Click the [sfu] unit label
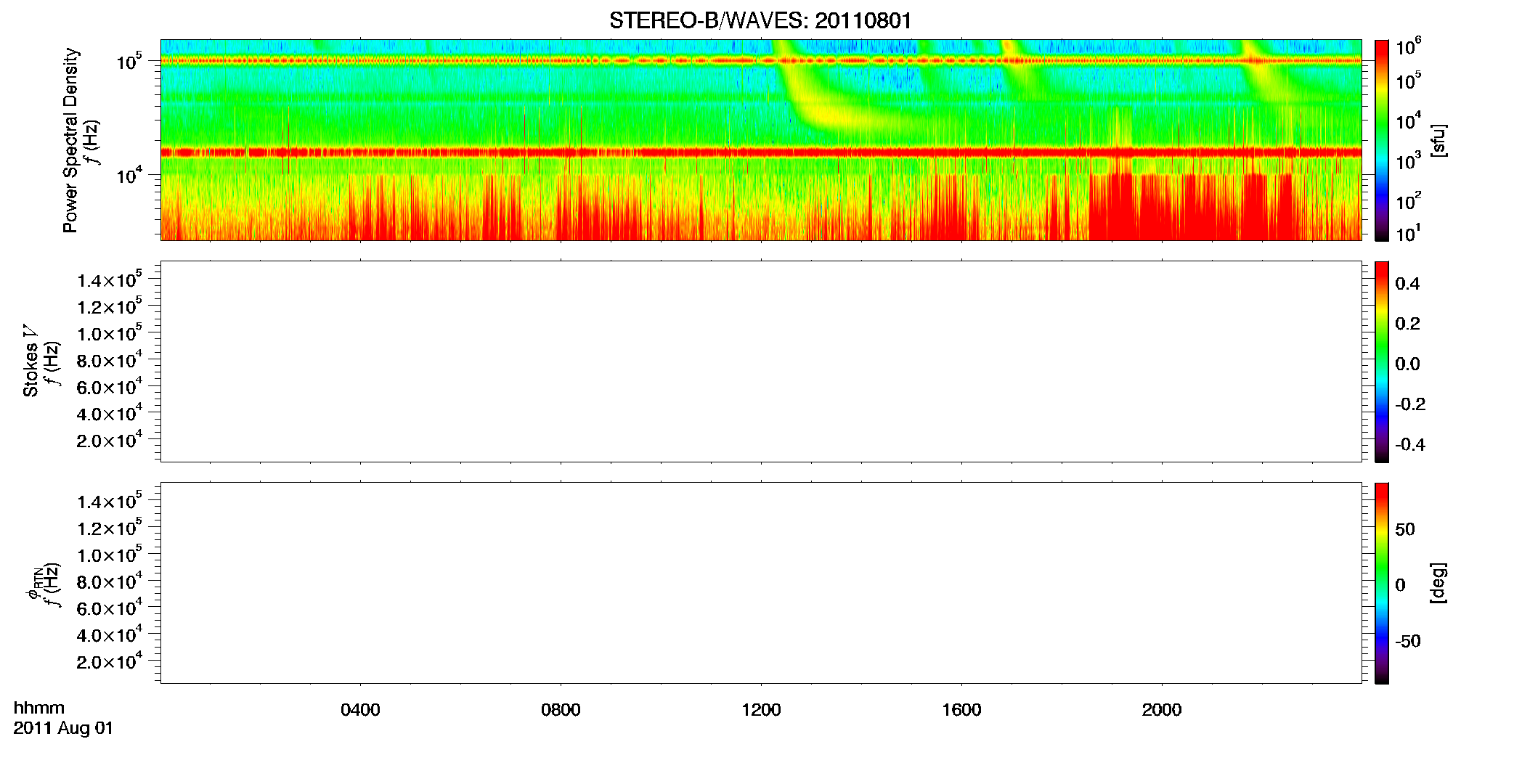Viewport: 1522px width, 784px height. click(1438, 140)
